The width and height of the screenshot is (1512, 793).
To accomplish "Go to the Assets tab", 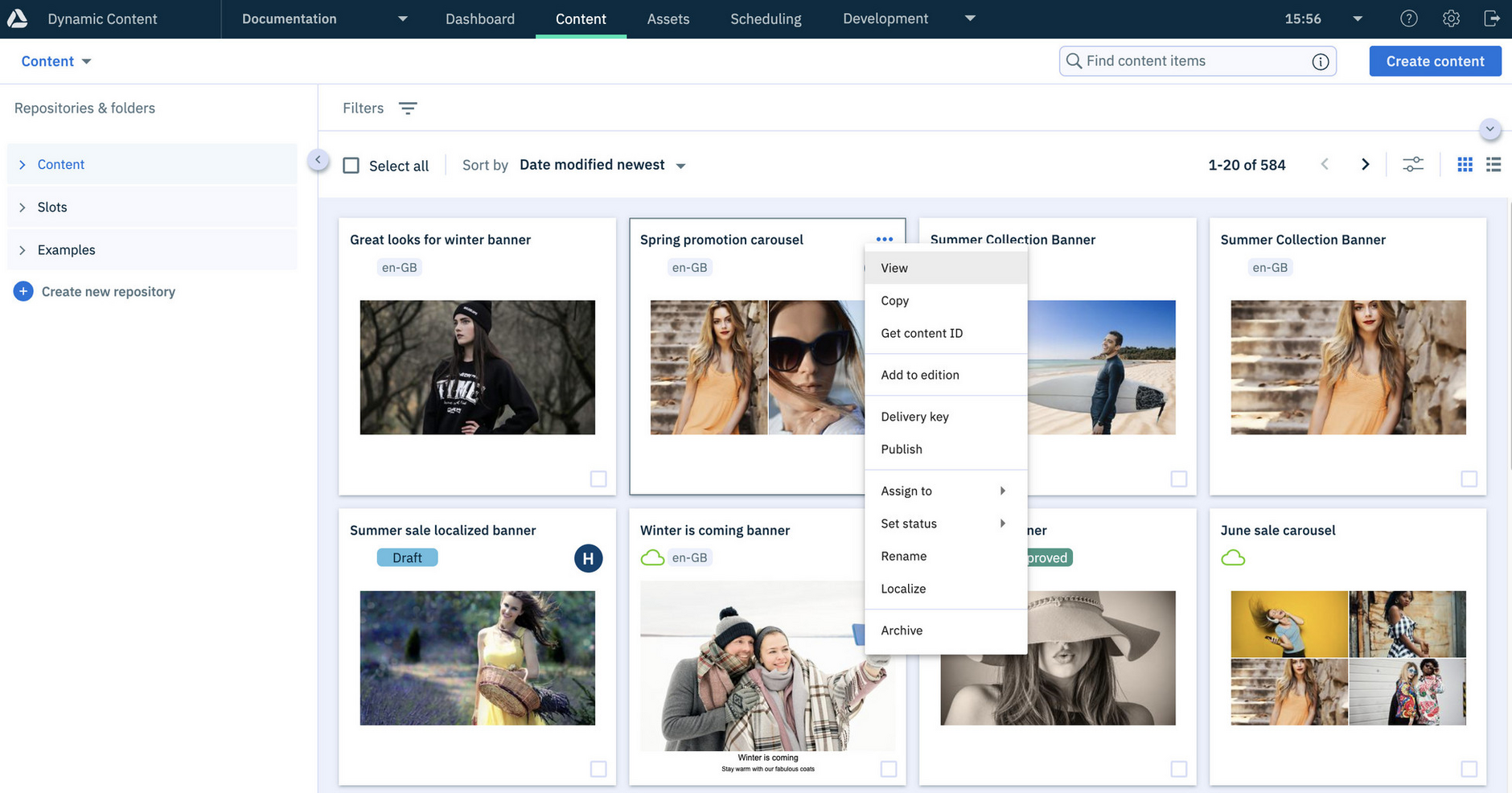I will pyautogui.click(x=668, y=18).
